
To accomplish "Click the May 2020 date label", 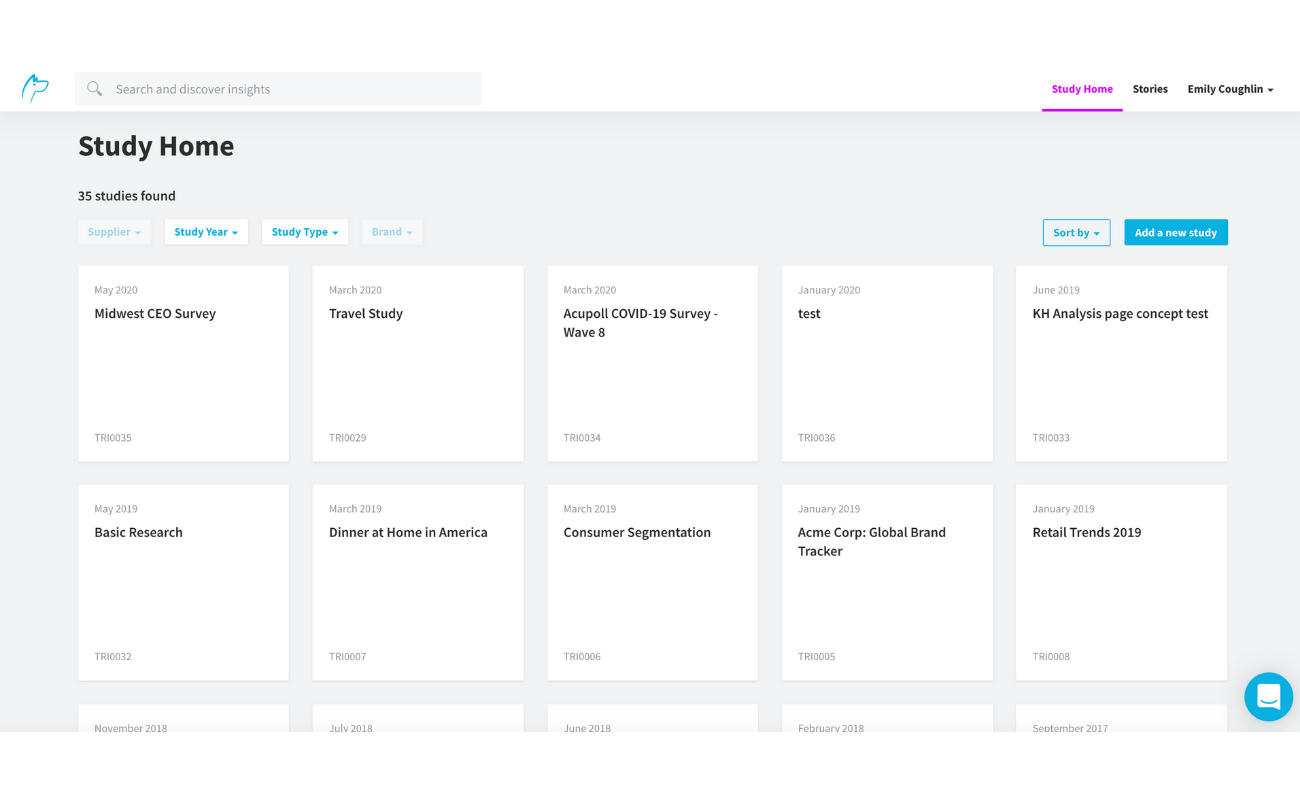I will pyautogui.click(x=116, y=290).
